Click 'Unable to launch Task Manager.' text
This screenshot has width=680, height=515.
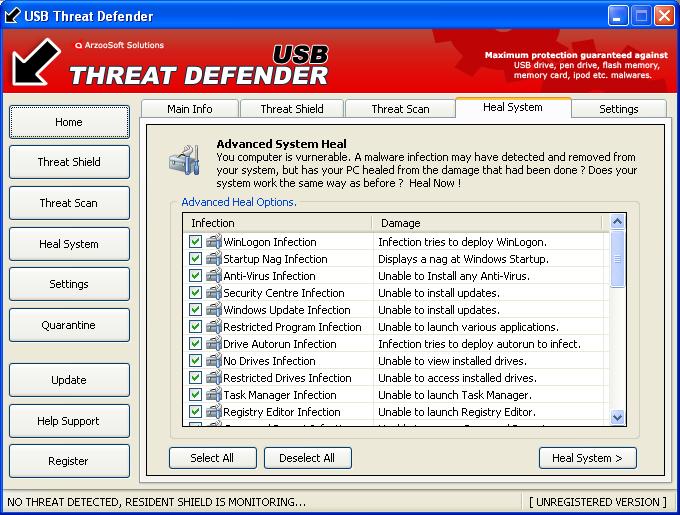(x=455, y=395)
